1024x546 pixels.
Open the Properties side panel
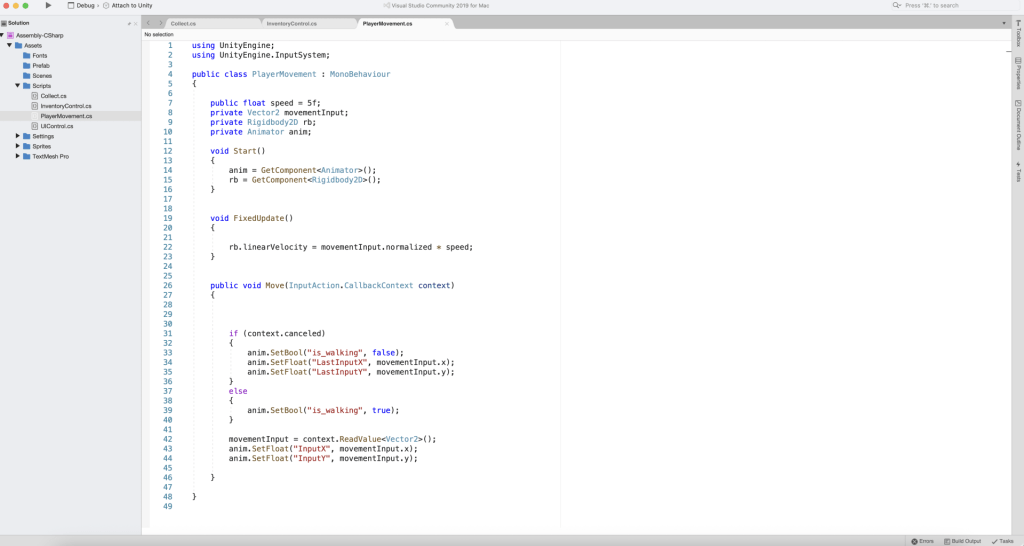click(x=1018, y=75)
